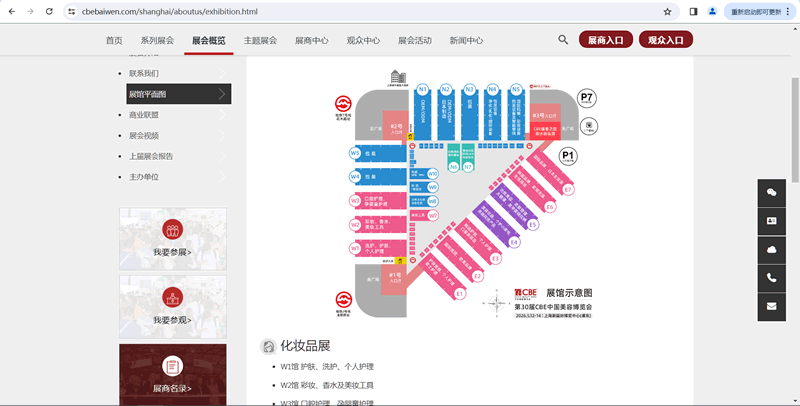
Task: Click the browser profile avatar icon
Action: (x=712, y=12)
